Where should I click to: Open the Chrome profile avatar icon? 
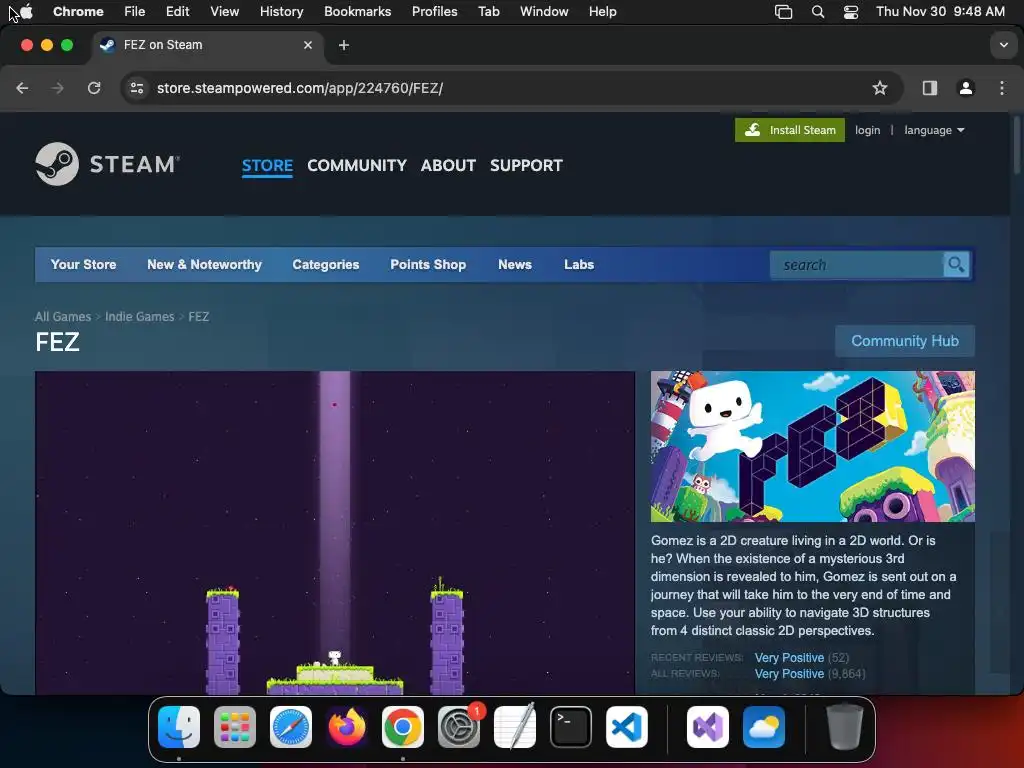click(966, 88)
